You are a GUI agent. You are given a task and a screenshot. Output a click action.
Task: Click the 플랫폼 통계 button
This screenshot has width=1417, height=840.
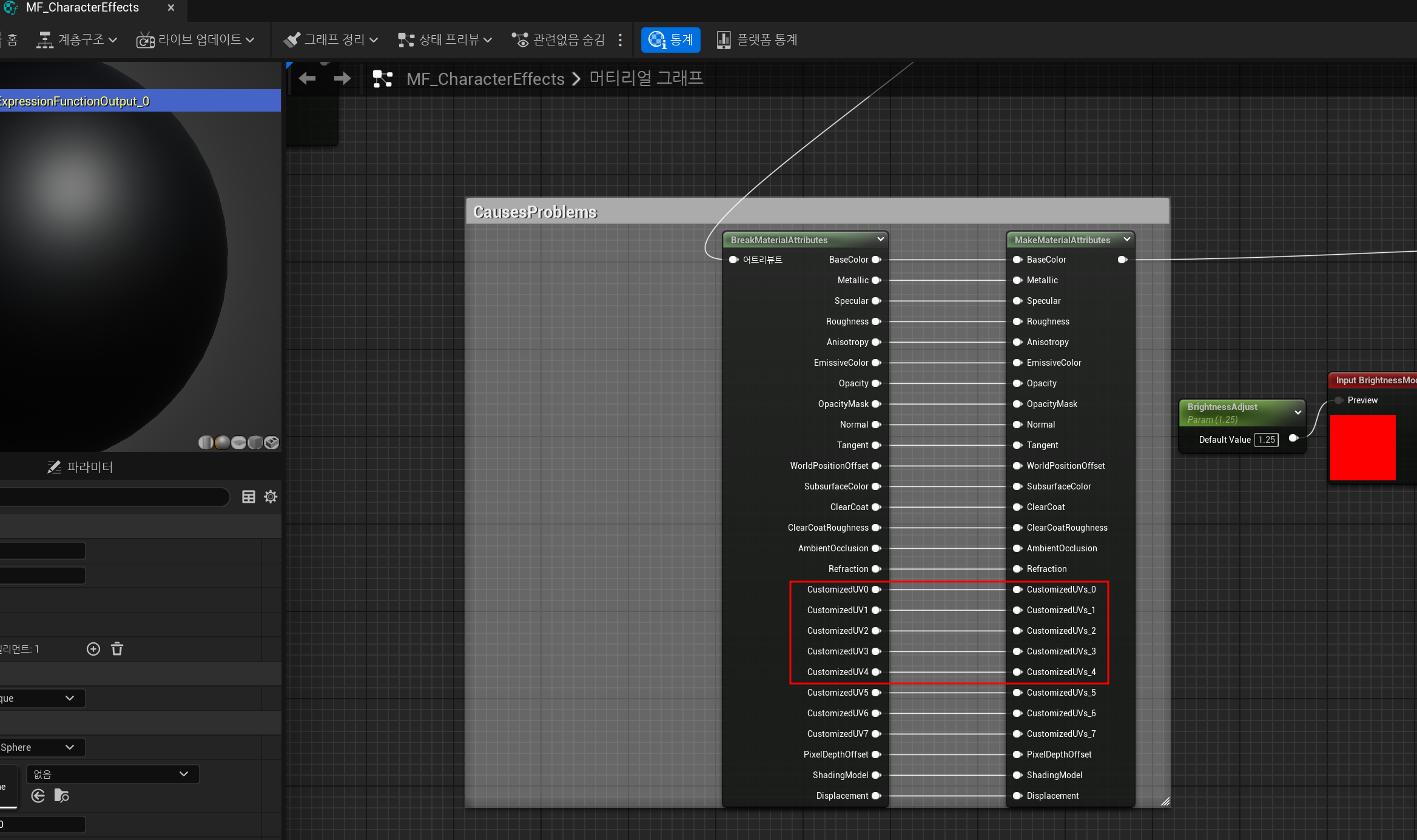757,40
